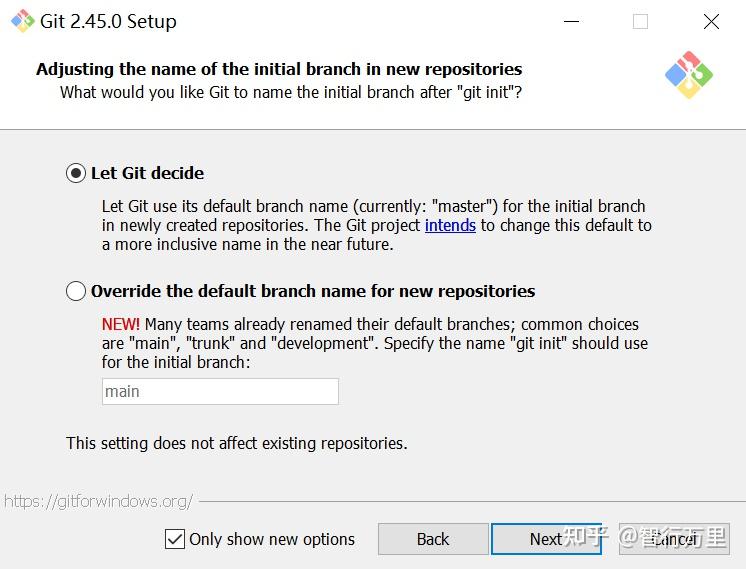Click the greyed-out maximize window button
The width and height of the screenshot is (746, 569).
pos(640,22)
